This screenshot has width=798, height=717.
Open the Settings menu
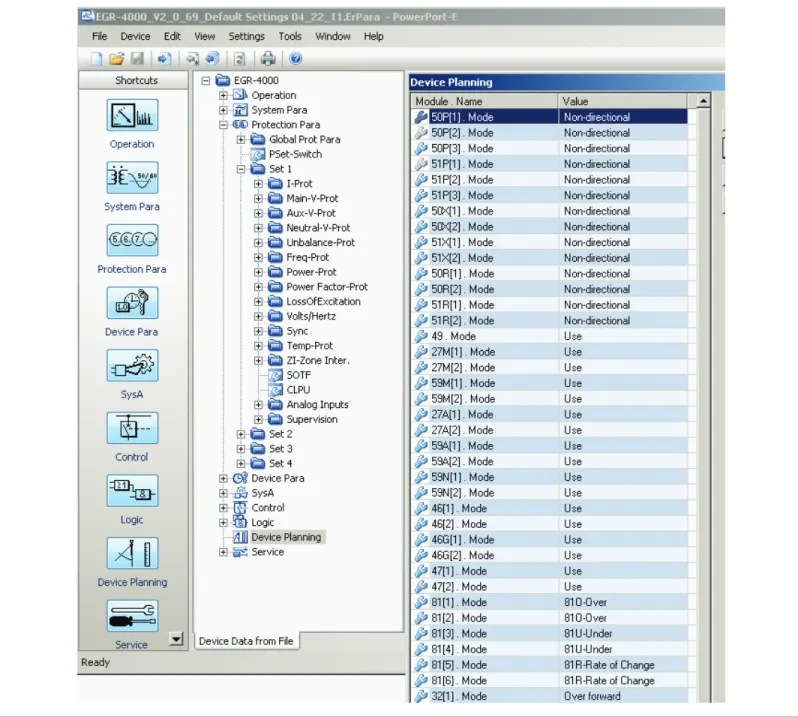tap(246, 37)
